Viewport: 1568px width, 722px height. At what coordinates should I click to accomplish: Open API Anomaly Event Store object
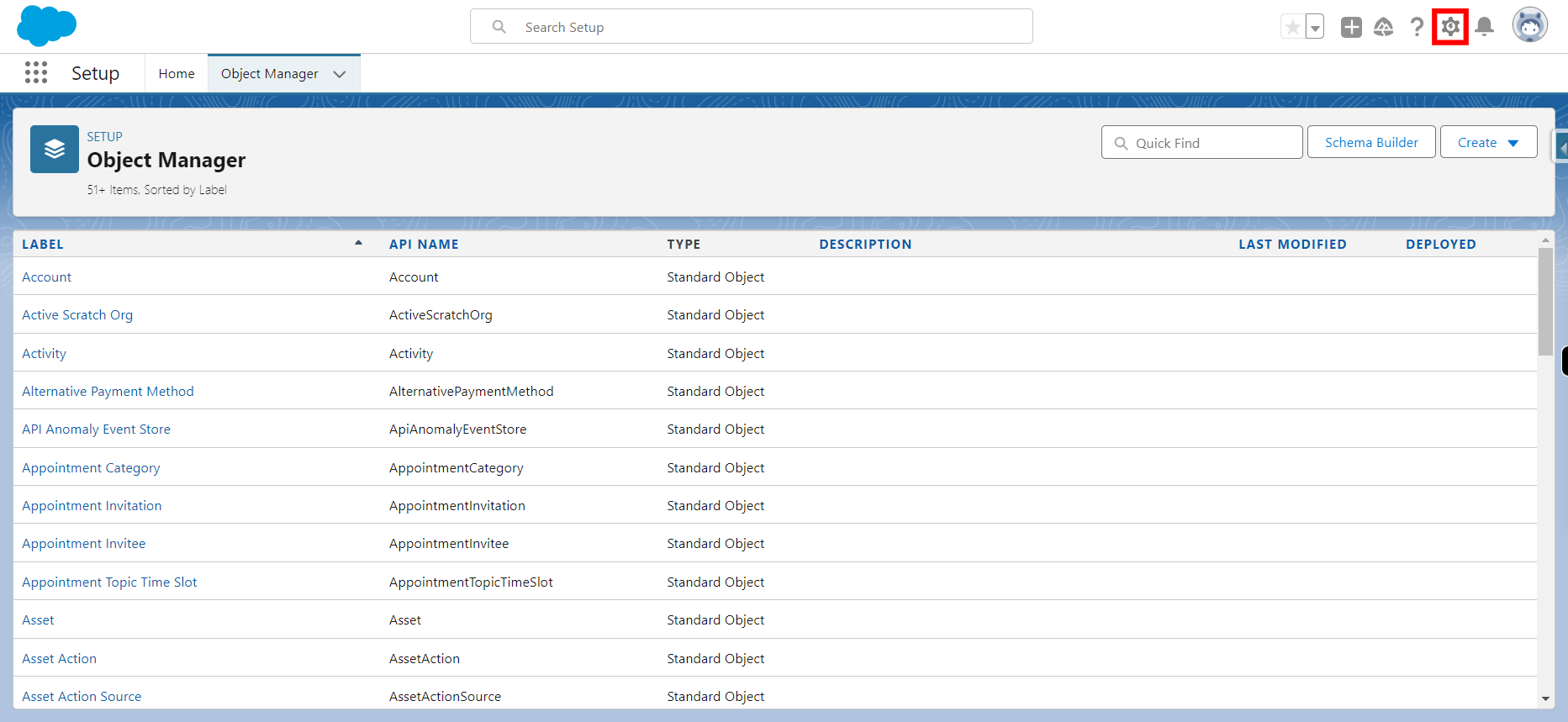[x=96, y=429]
